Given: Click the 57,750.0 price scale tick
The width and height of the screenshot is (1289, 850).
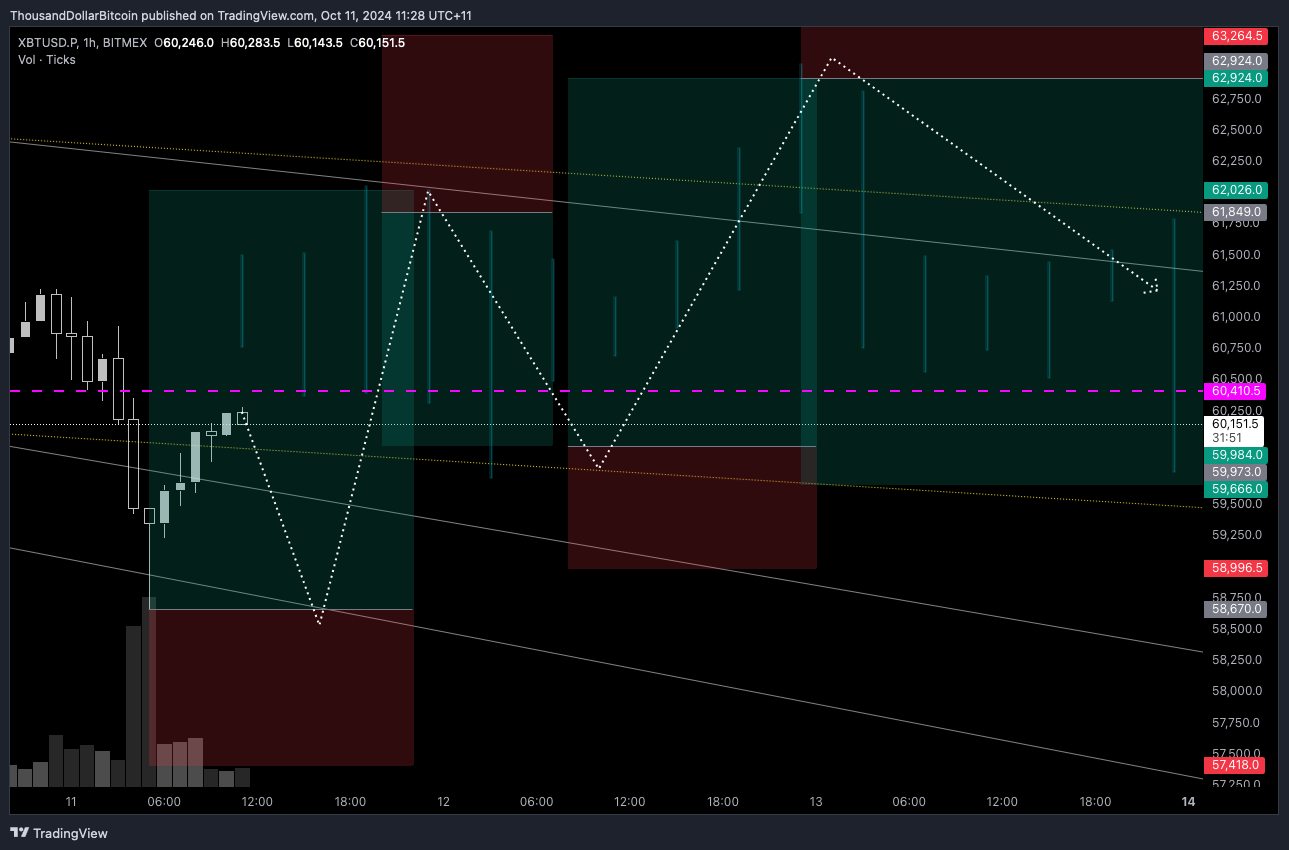Looking at the screenshot, I should [x=1237, y=723].
